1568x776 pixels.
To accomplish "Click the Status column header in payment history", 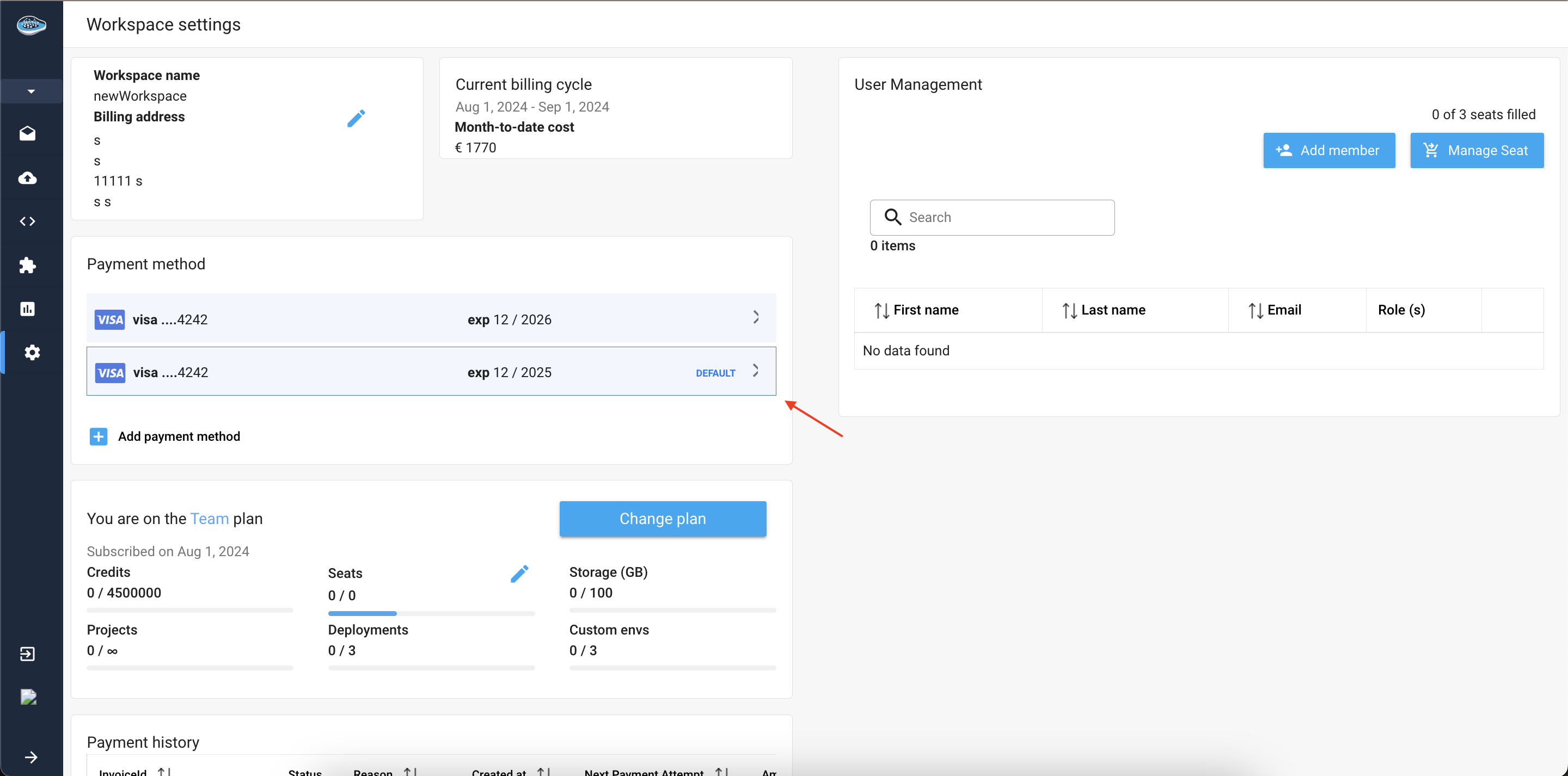I will pyautogui.click(x=305, y=772).
